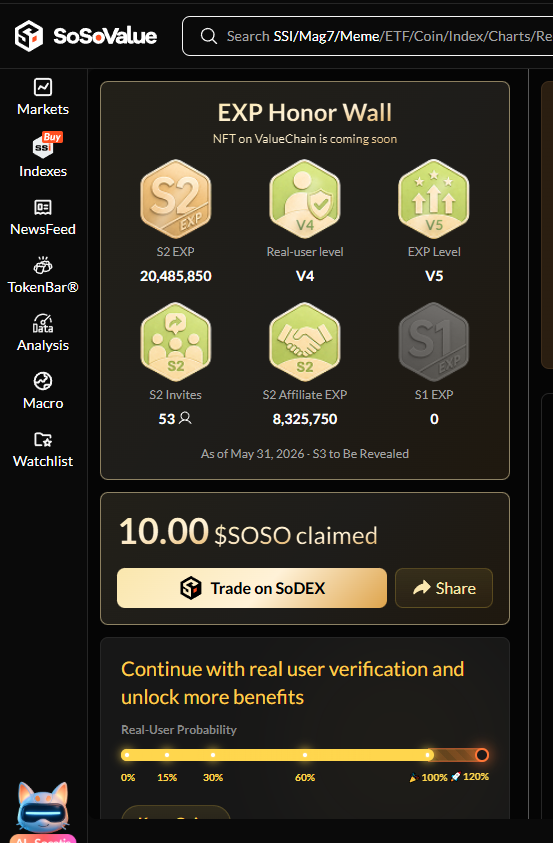Viewport: 553px width, 843px height.
Task: Click the EXP Honor Wall heading
Action: 305,113
